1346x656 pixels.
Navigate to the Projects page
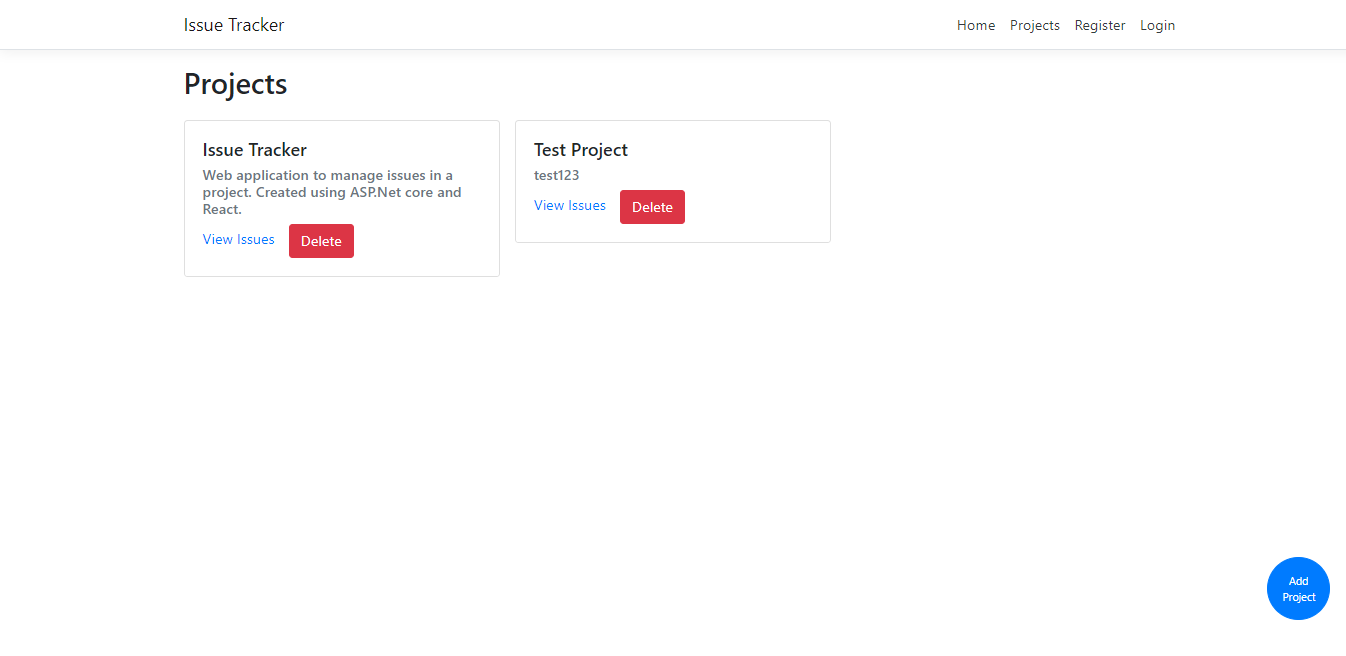pos(1034,25)
